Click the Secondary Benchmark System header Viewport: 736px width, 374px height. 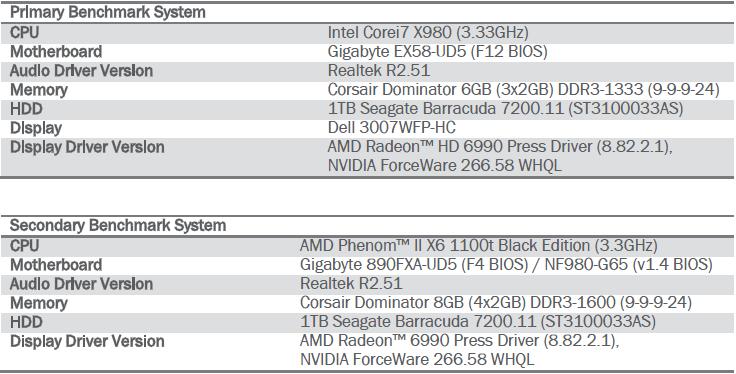[118, 226]
